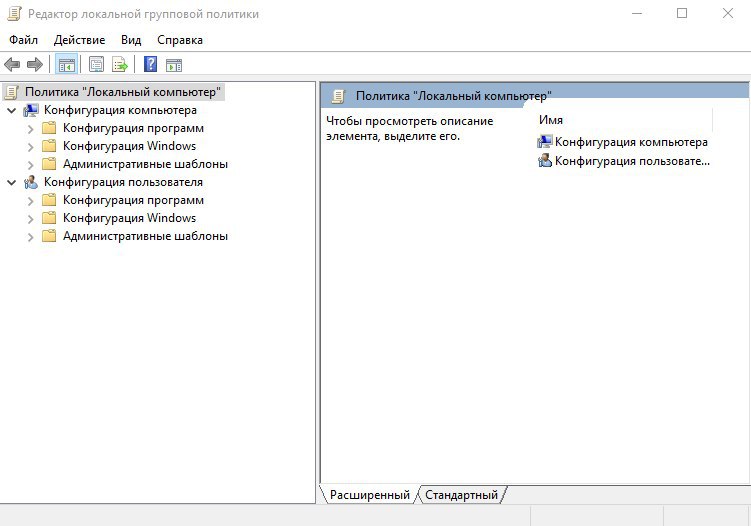This screenshot has height=526, width=751.
Task: Click folder icon of Административные шаблоны under computer
Action: pos(49,164)
